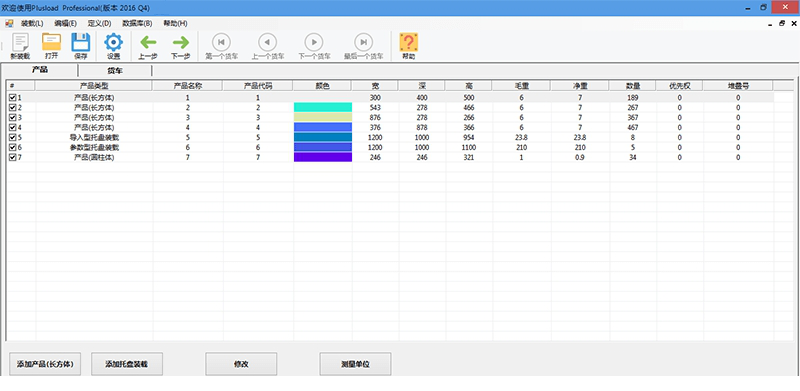Save using the 保存 floppy disk icon
The height and width of the screenshot is (391, 800).
[x=81, y=42]
